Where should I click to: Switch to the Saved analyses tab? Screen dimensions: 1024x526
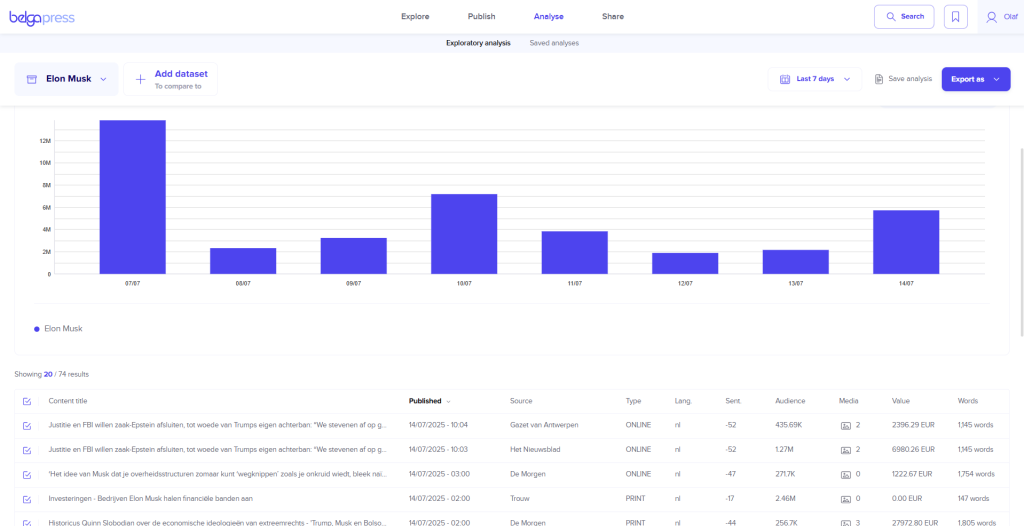[554, 43]
